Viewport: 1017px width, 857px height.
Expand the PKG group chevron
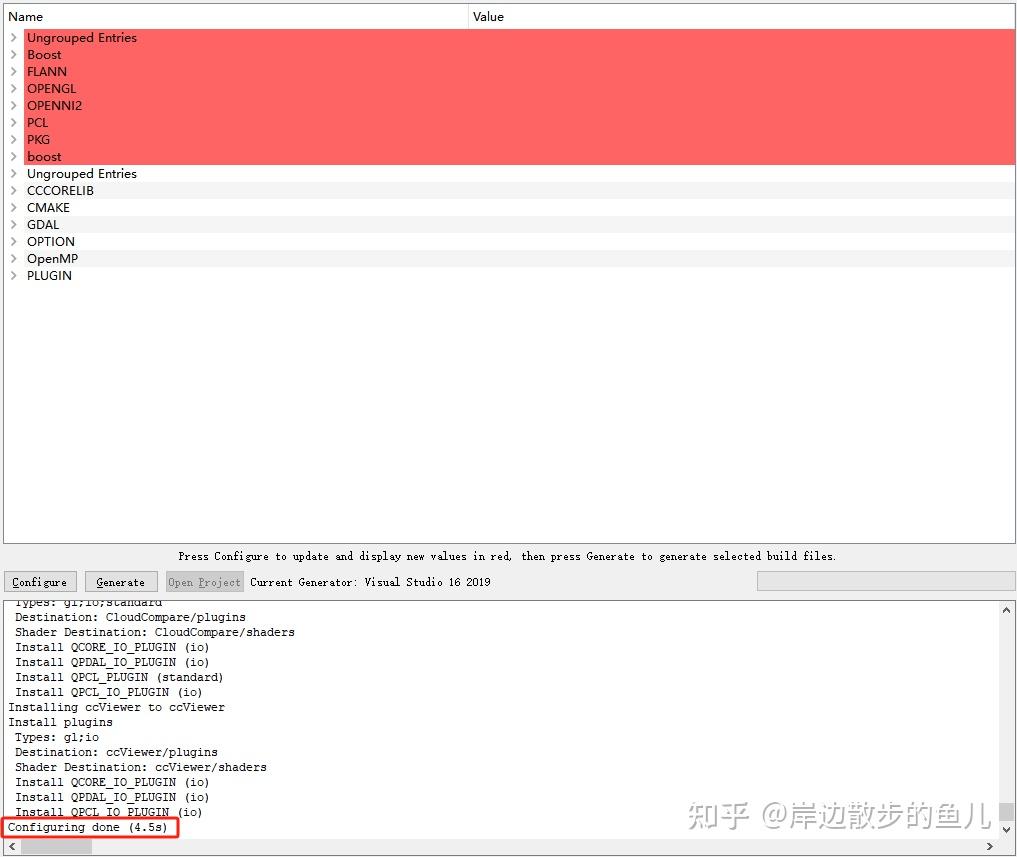[14, 139]
